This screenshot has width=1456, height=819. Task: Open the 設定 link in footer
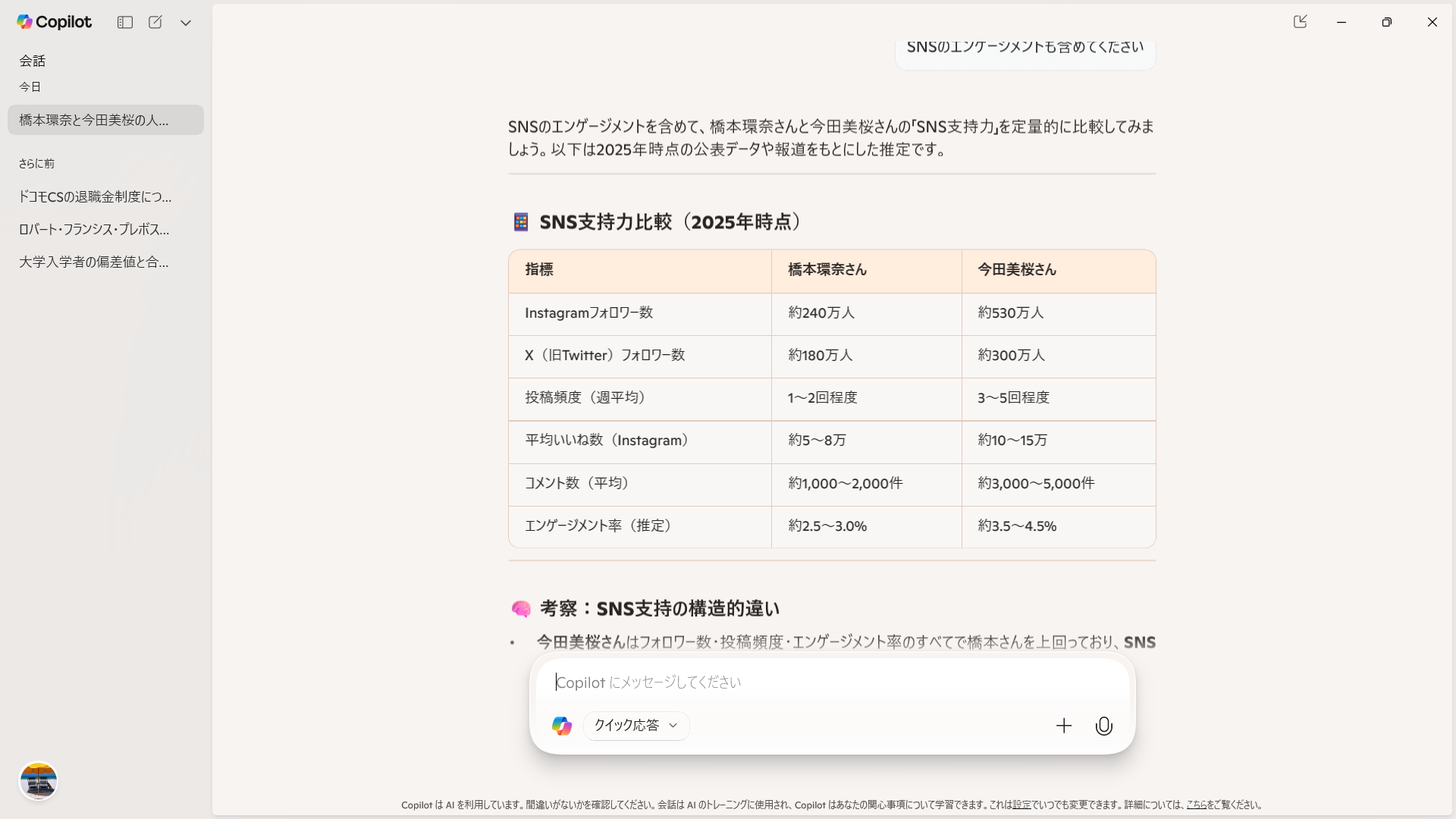[x=1021, y=805]
